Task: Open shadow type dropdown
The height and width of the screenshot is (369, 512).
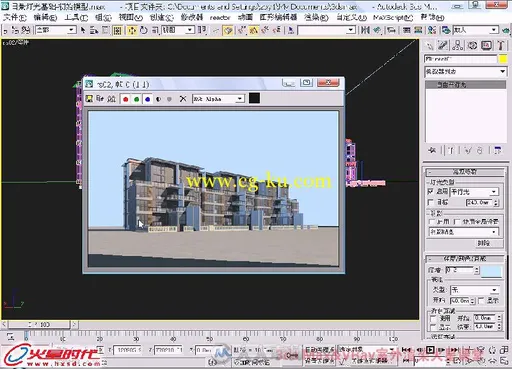Action: coord(463,232)
